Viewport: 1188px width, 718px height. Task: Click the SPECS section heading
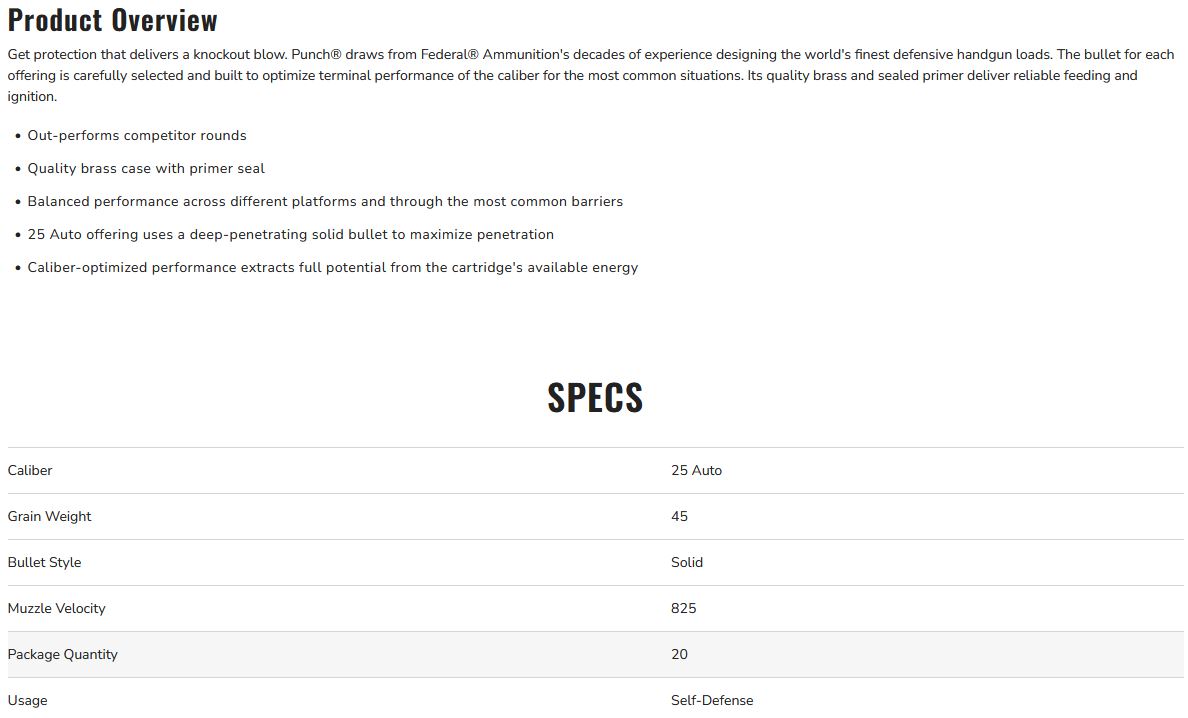595,397
